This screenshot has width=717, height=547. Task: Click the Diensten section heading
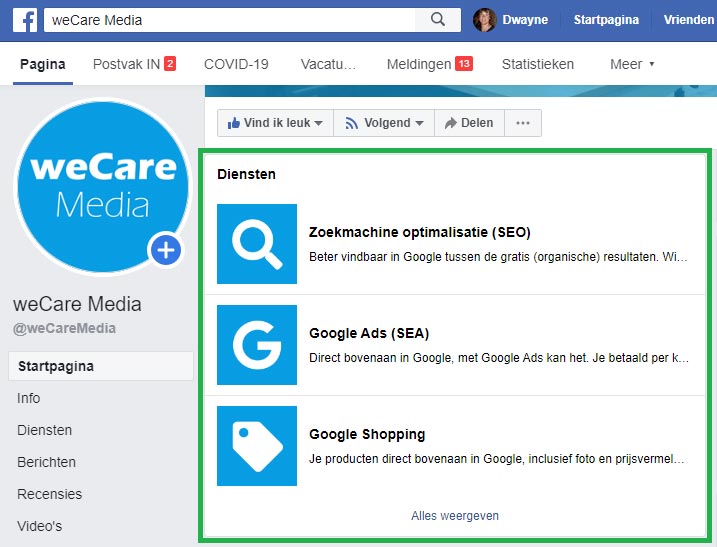coord(246,174)
